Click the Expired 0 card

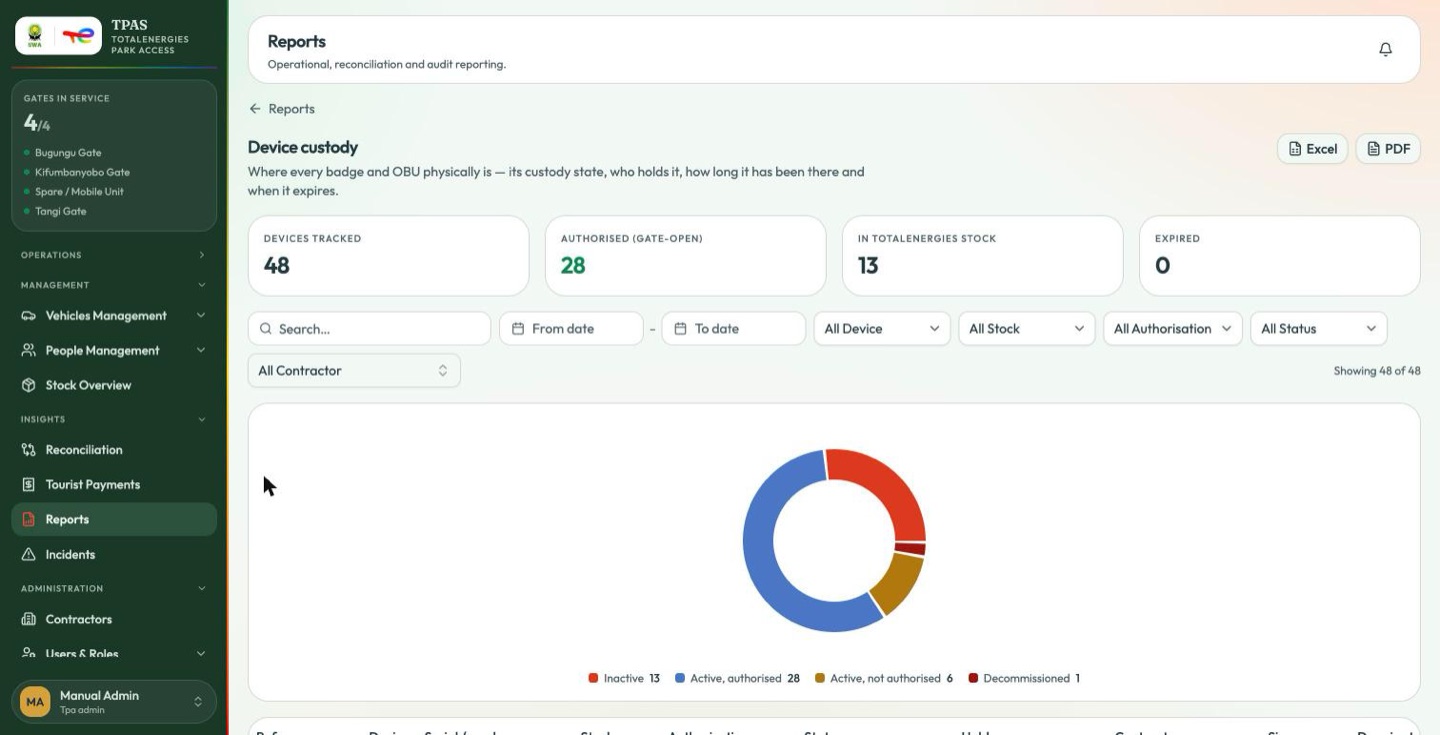[x=1279, y=256]
